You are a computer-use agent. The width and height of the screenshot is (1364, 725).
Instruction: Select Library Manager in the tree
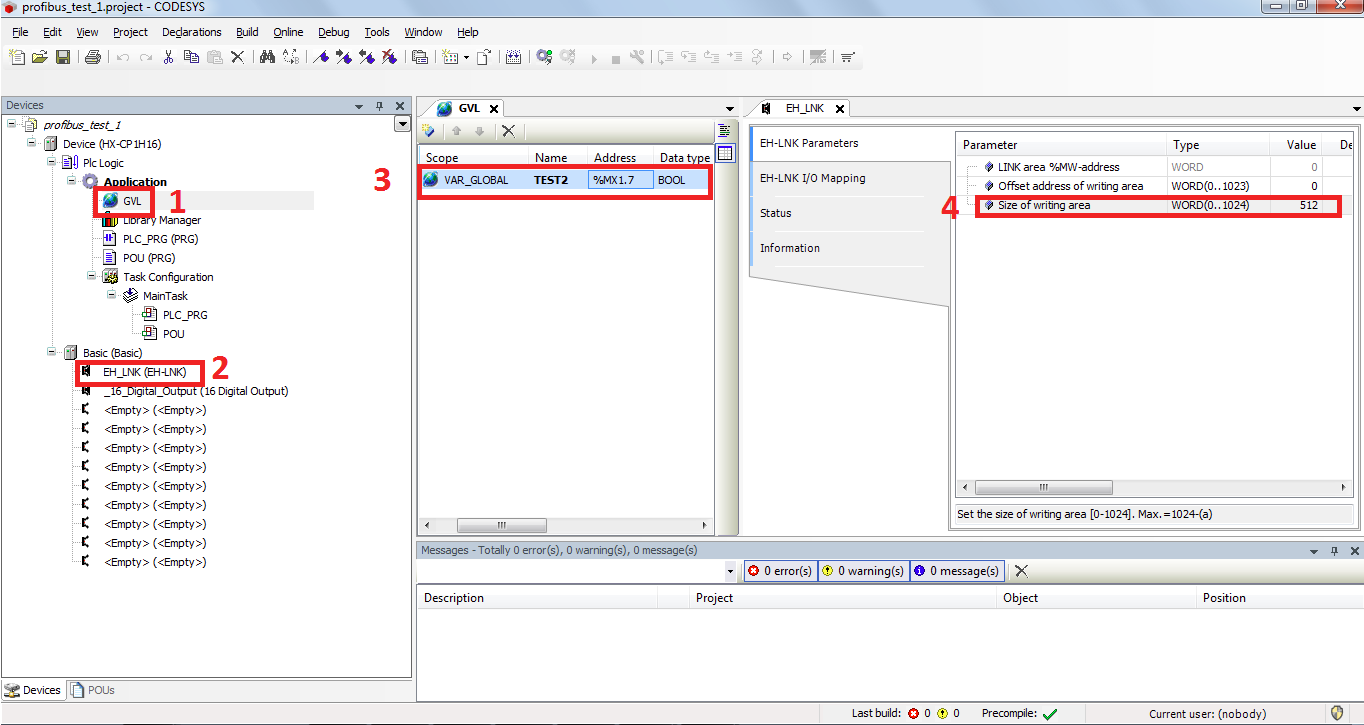(x=161, y=220)
